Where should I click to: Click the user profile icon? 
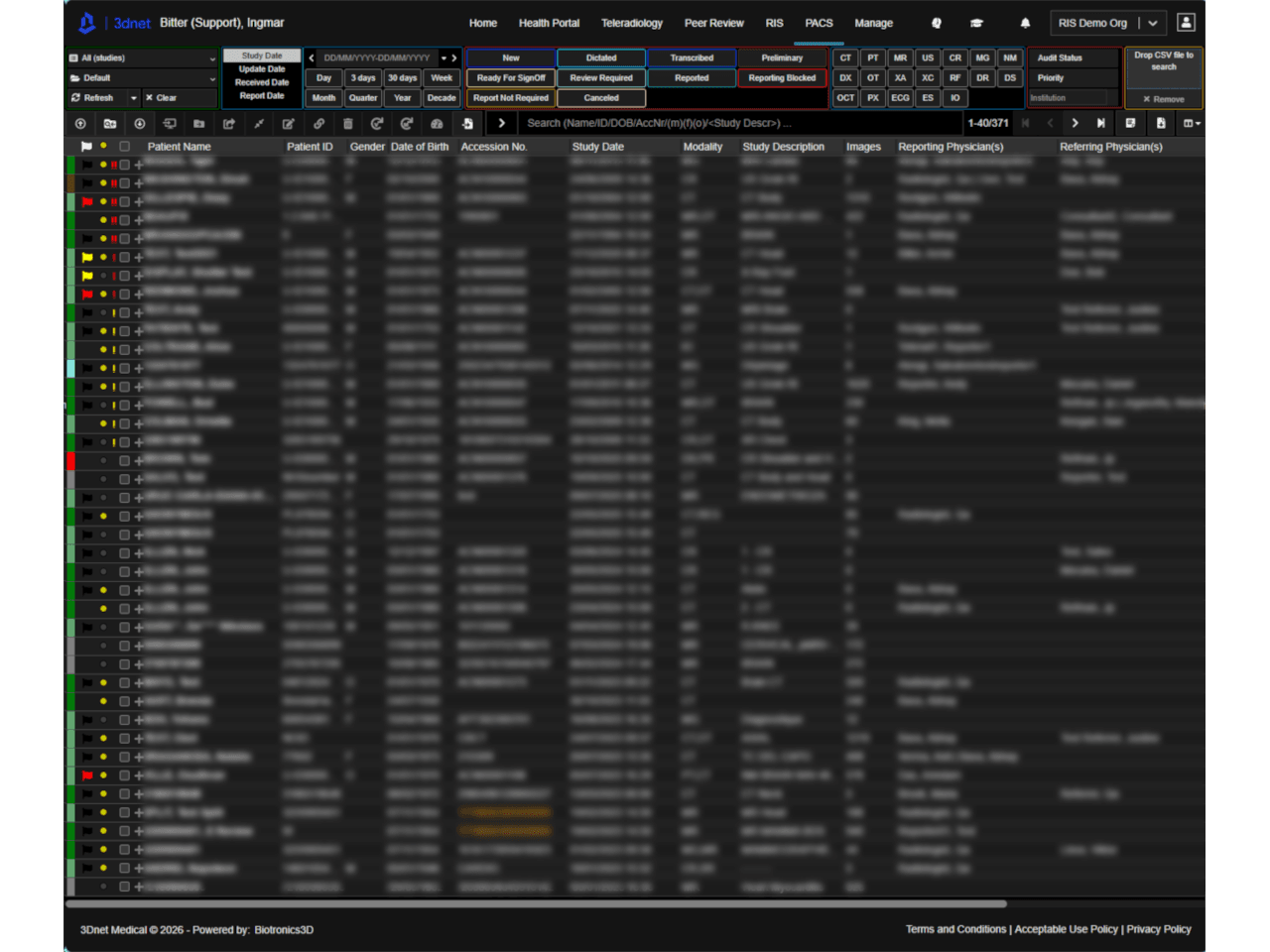point(1186,23)
